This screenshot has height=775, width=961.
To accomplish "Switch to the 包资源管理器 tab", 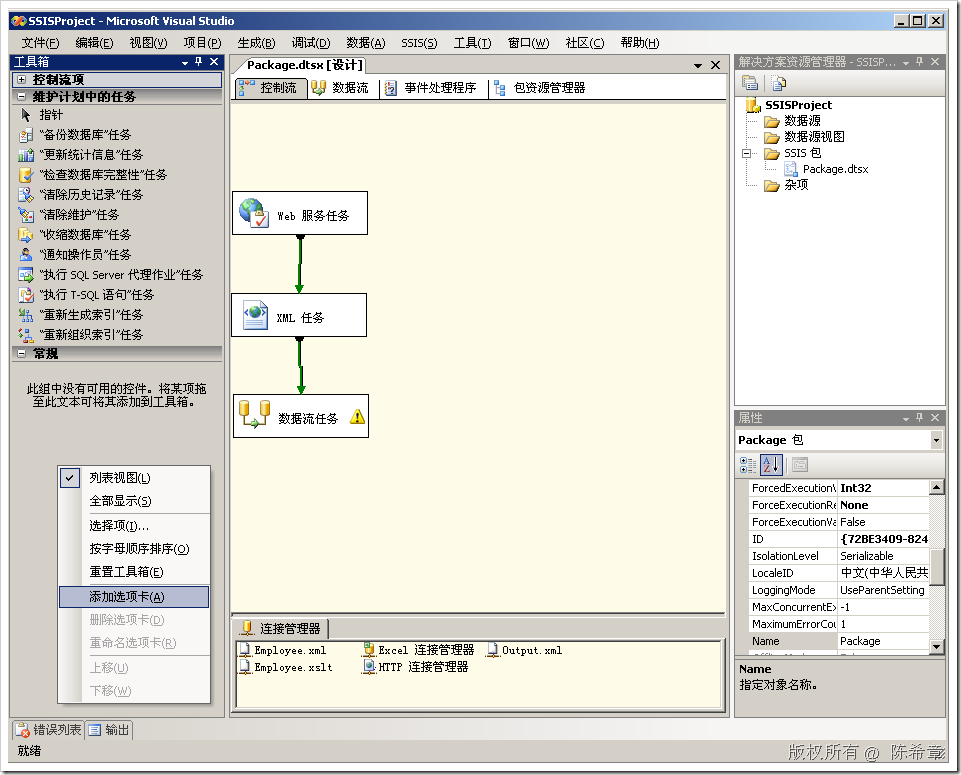I will tap(540, 88).
